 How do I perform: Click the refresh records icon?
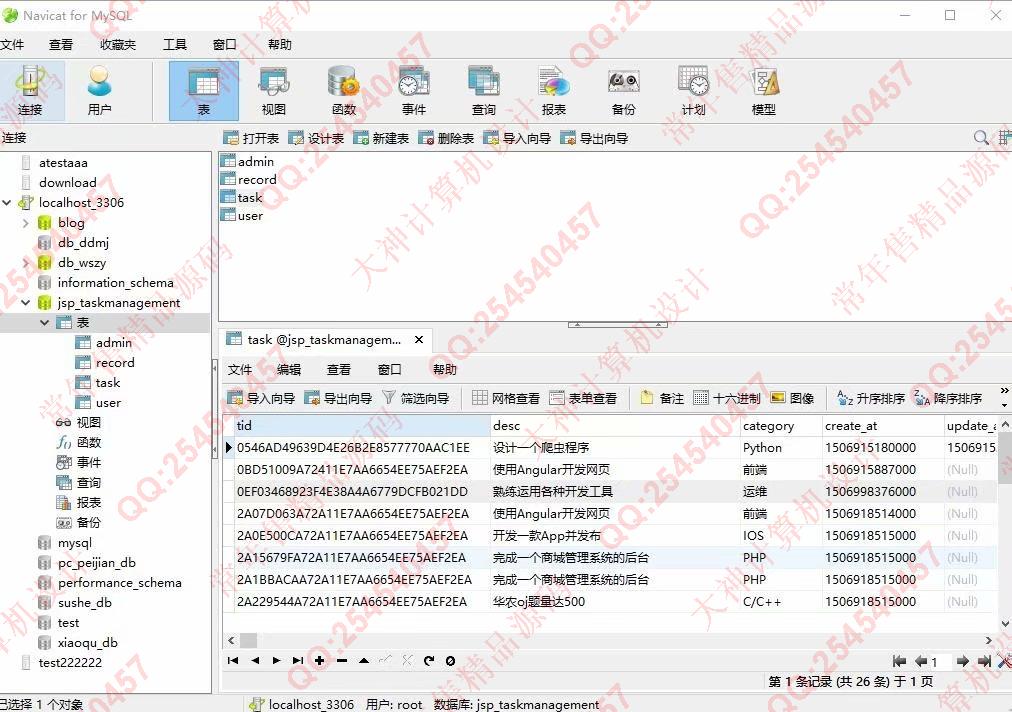[x=429, y=660]
